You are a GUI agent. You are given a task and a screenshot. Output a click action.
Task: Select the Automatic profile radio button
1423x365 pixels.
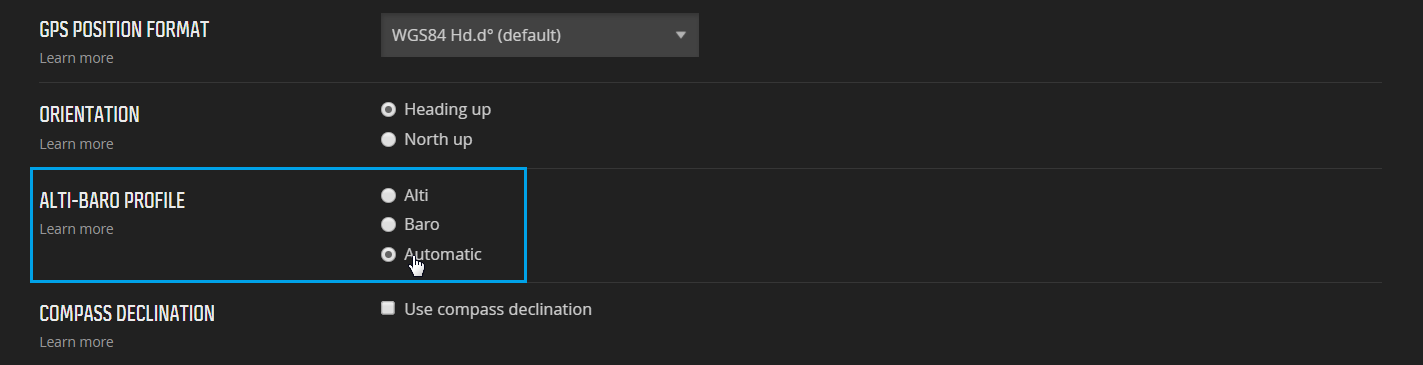[x=388, y=254]
